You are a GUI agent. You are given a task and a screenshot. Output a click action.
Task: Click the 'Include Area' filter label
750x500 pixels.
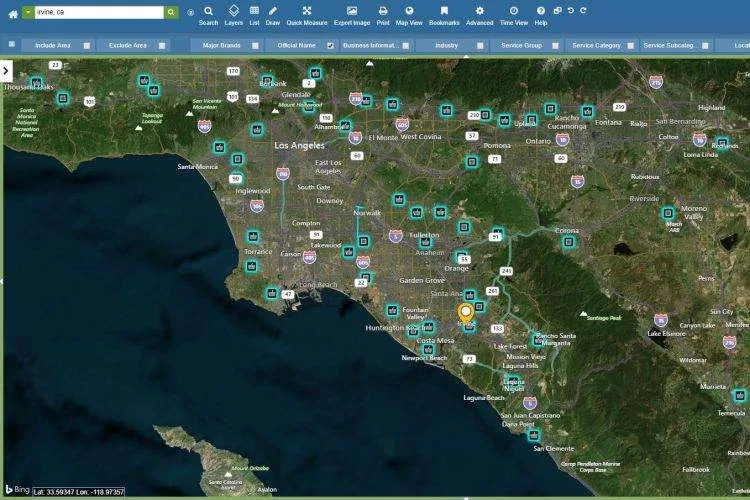point(53,45)
